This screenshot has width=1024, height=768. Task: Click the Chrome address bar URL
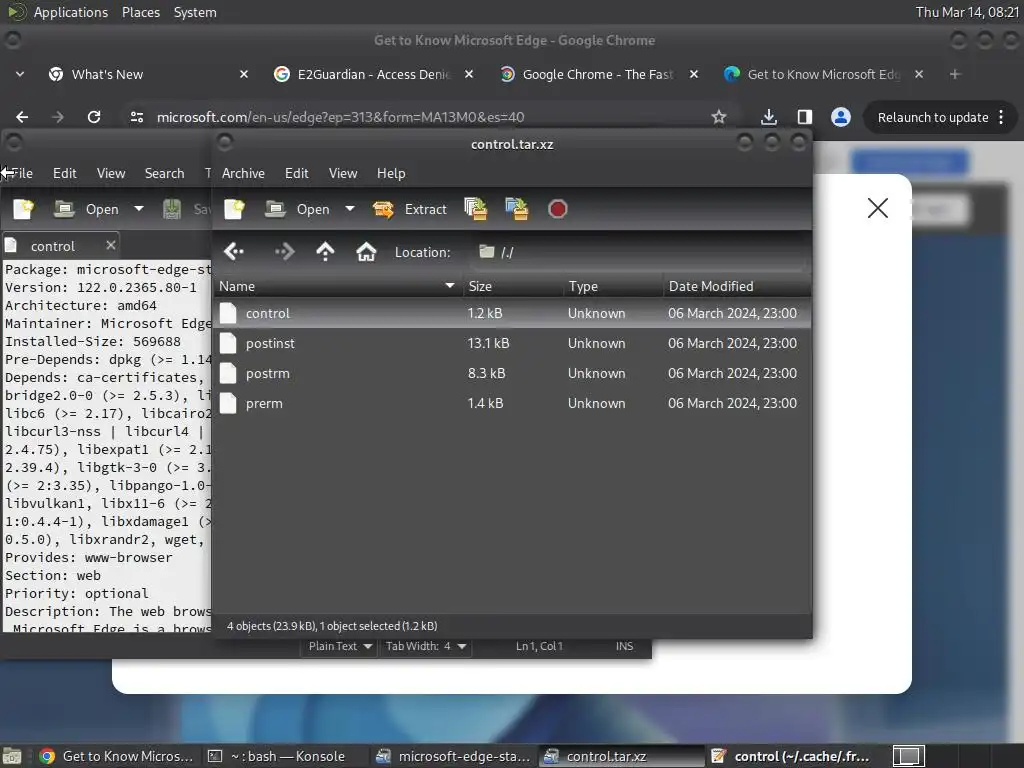(x=340, y=117)
